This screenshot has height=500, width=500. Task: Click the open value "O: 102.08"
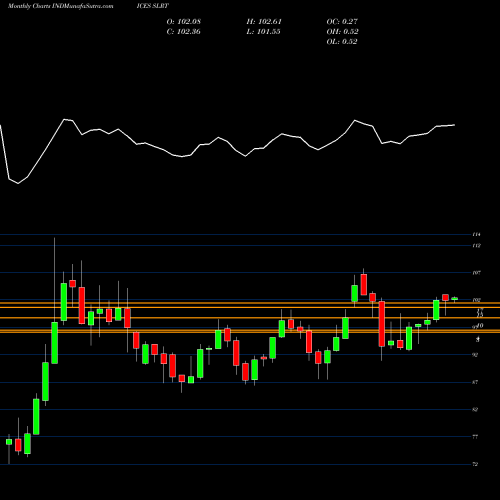click(184, 22)
